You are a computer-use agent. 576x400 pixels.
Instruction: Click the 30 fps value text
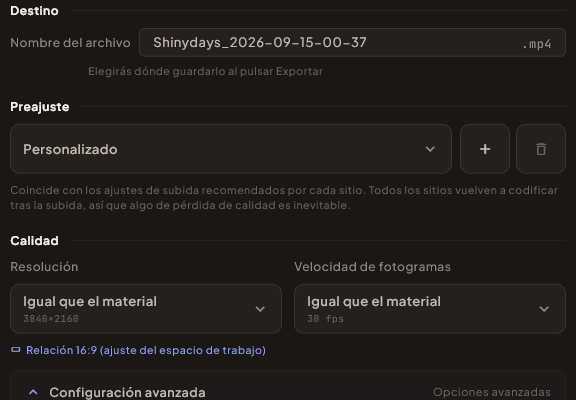pos(325,318)
